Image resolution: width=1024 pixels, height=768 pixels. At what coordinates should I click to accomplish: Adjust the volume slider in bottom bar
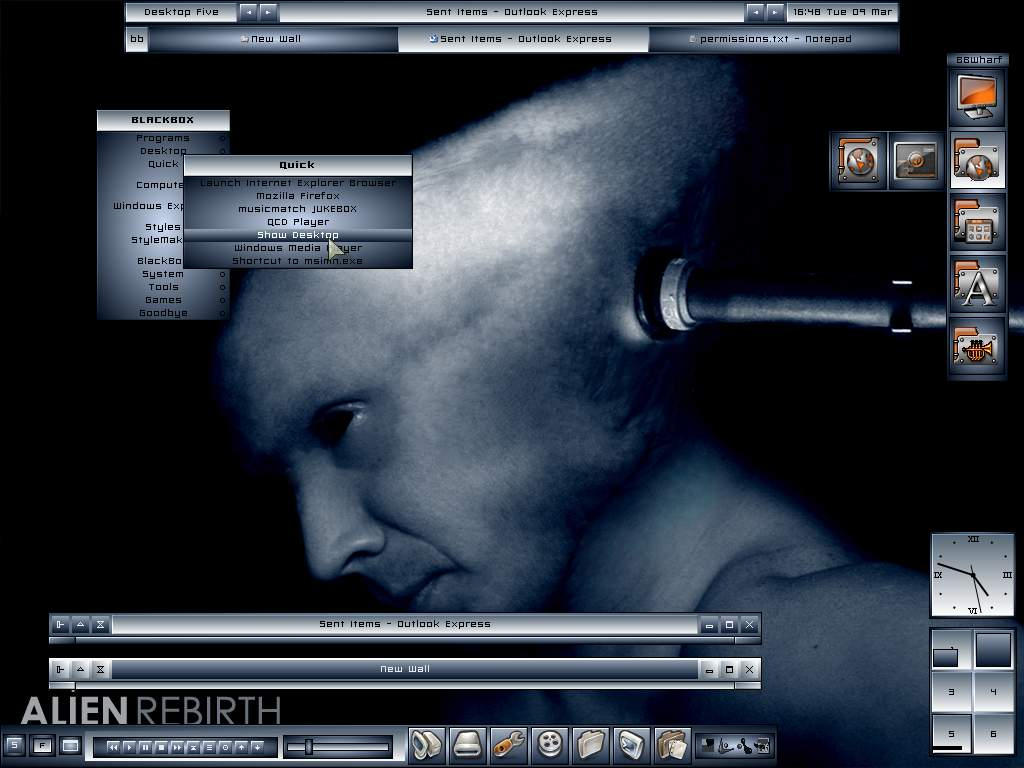pos(338,747)
